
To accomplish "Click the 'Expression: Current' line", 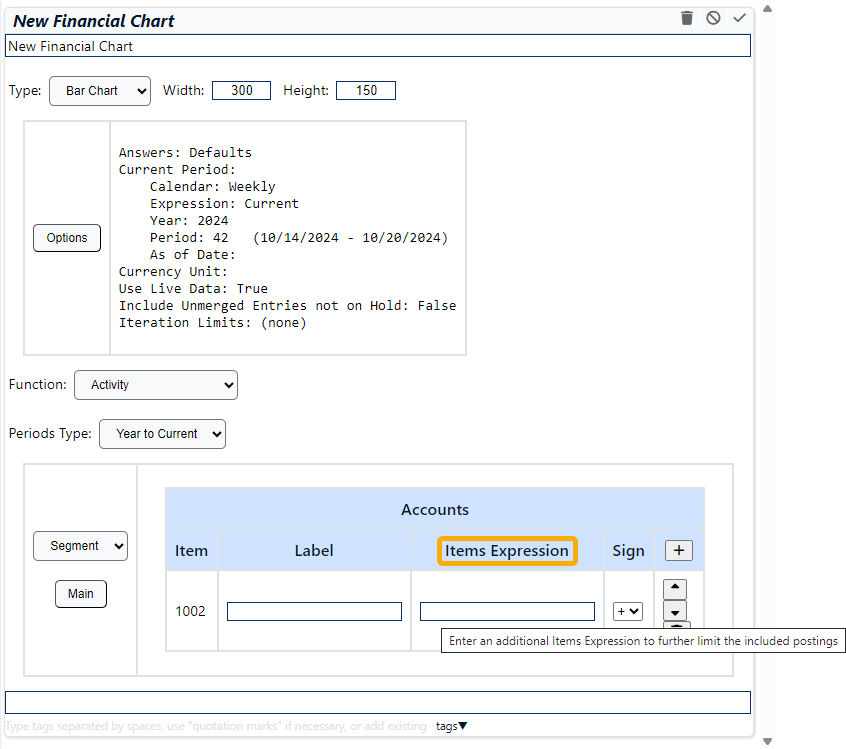I will (x=224, y=204).
